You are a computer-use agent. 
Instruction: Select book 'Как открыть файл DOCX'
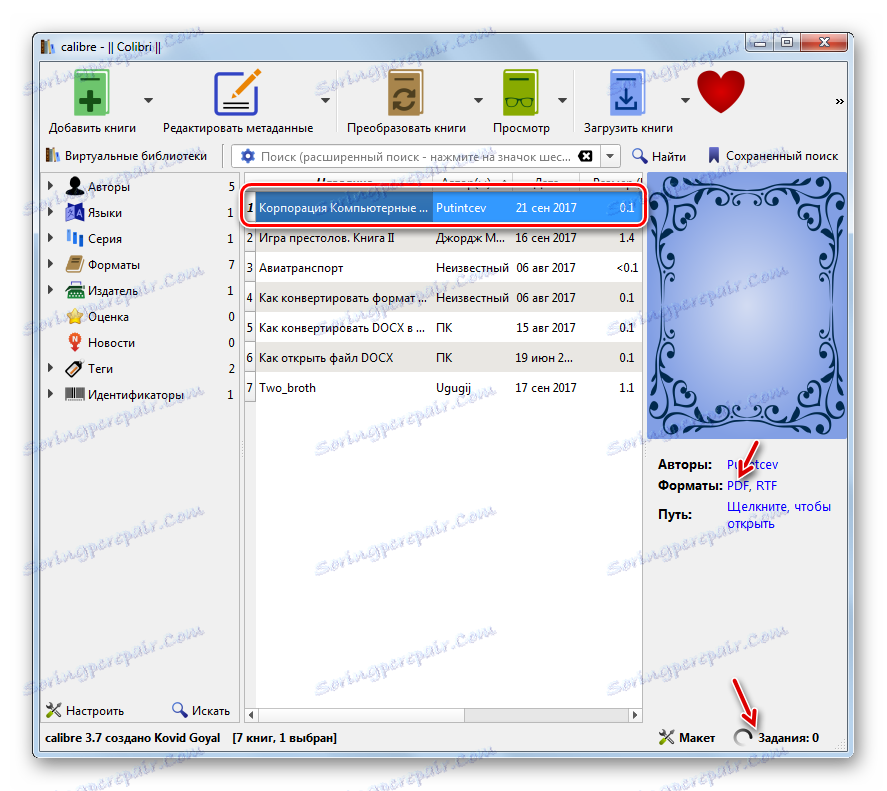click(326, 358)
